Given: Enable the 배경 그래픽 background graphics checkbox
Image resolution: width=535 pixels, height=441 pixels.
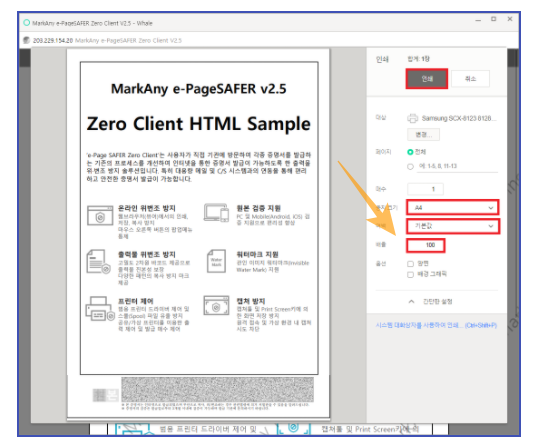Looking at the screenshot, I should [x=410, y=275].
